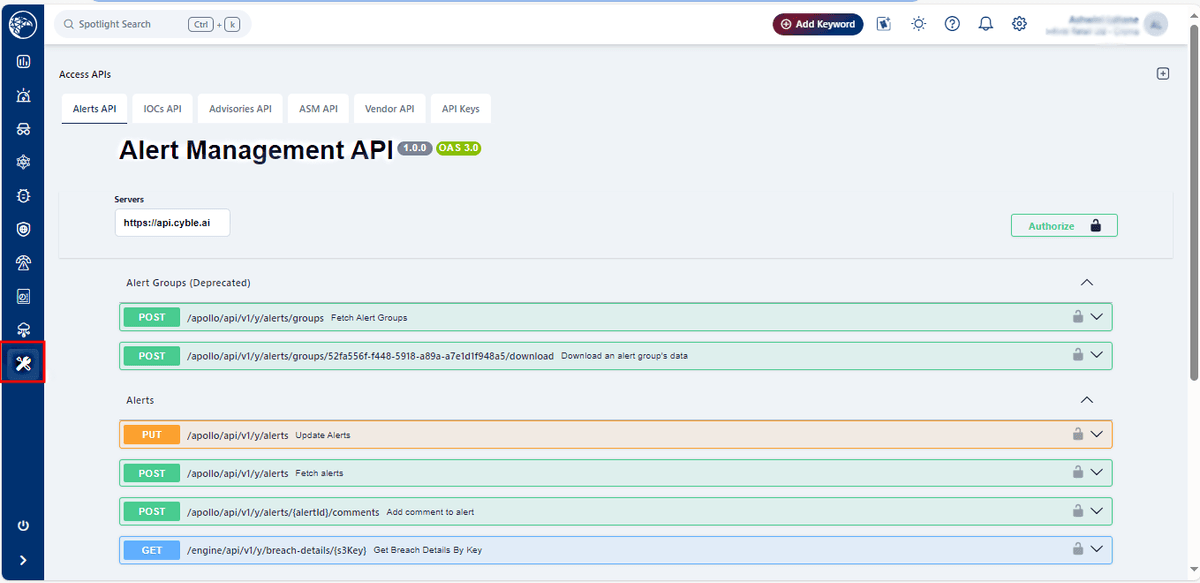Open the AI sparkle bookmark icon
This screenshot has width=1200, height=583.
coord(884,24)
